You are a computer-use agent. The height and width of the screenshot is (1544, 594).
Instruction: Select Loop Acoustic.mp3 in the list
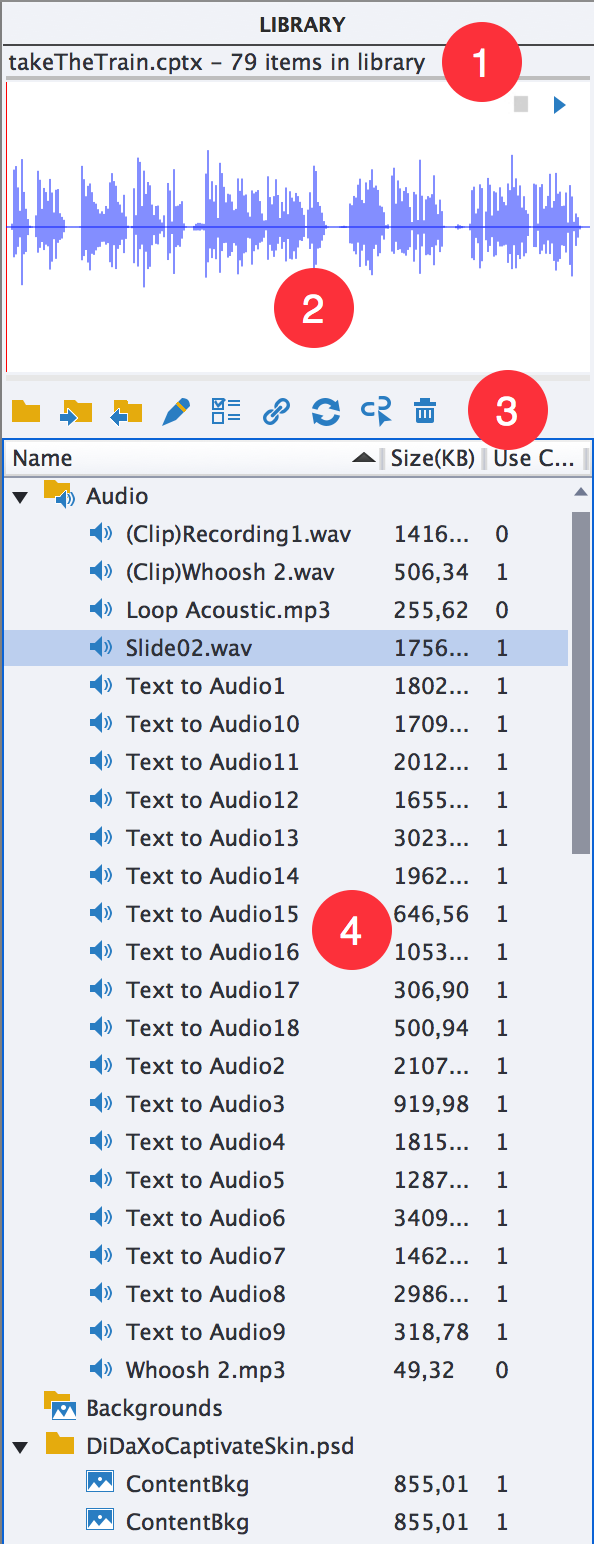[x=228, y=610]
